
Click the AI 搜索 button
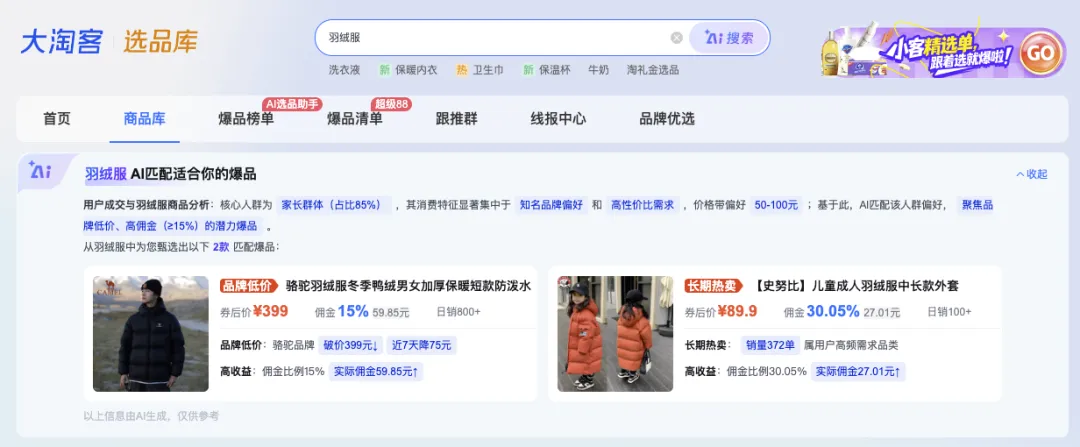[x=729, y=38]
